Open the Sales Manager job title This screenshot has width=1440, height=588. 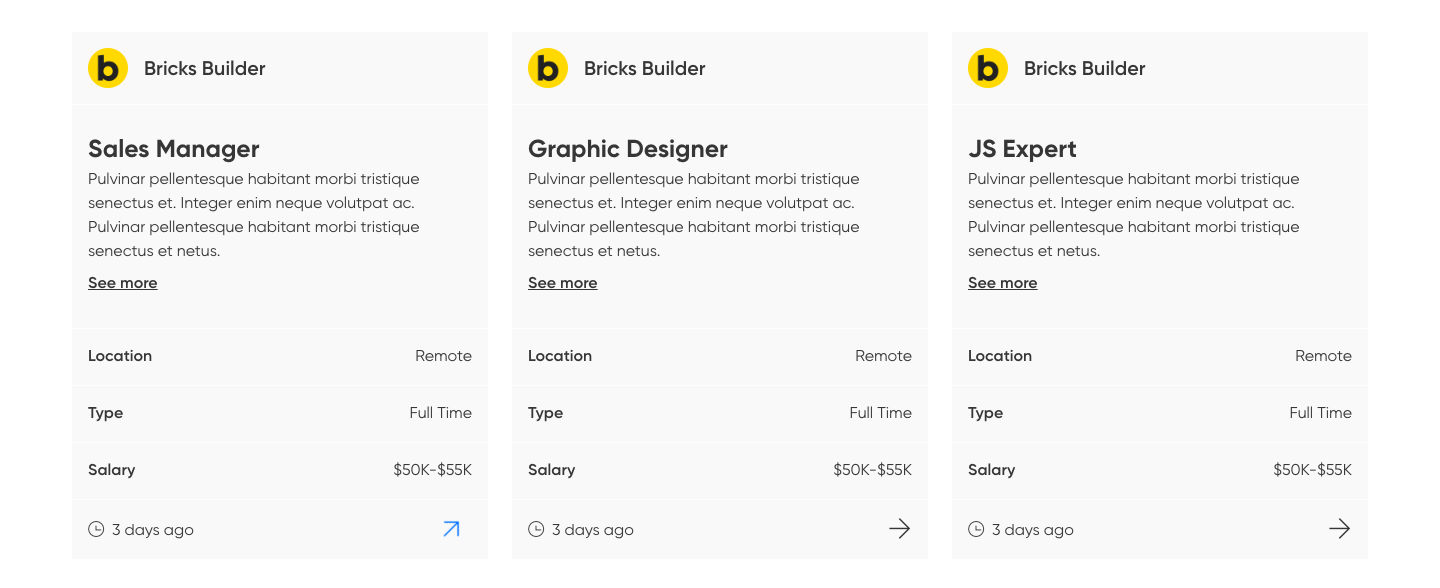173,149
